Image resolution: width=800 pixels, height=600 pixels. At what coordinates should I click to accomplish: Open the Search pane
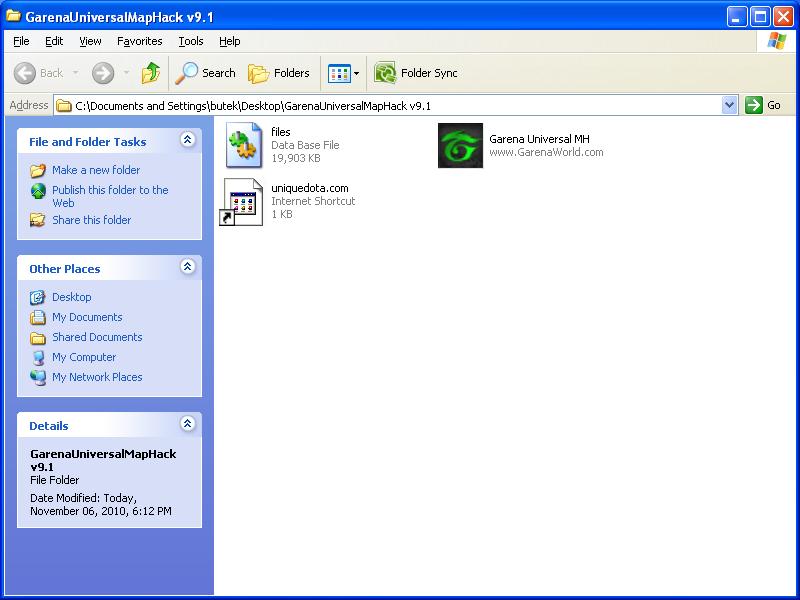click(205, 73)
